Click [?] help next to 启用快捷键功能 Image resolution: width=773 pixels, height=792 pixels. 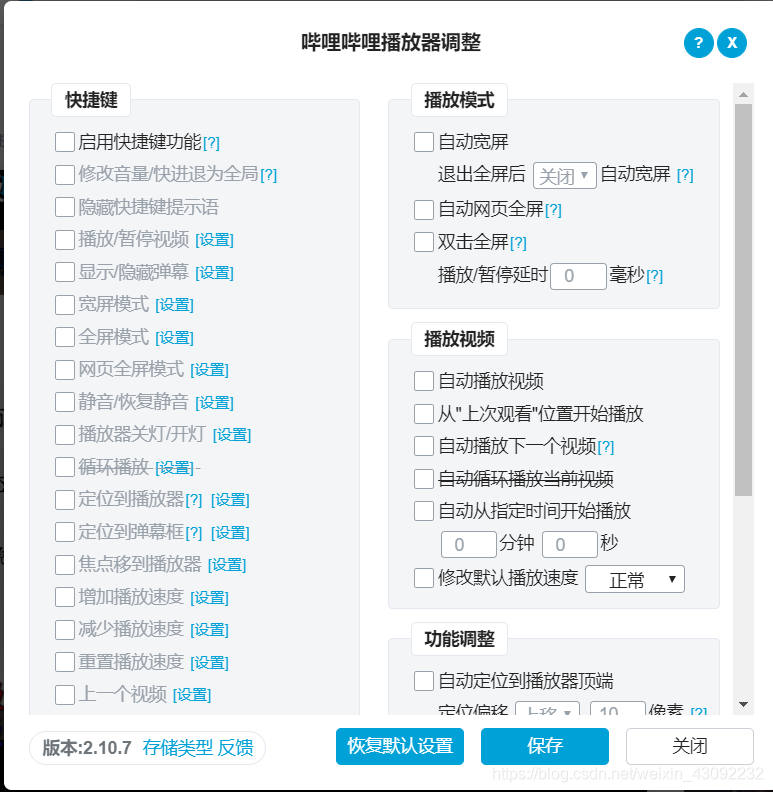(211, 143)
